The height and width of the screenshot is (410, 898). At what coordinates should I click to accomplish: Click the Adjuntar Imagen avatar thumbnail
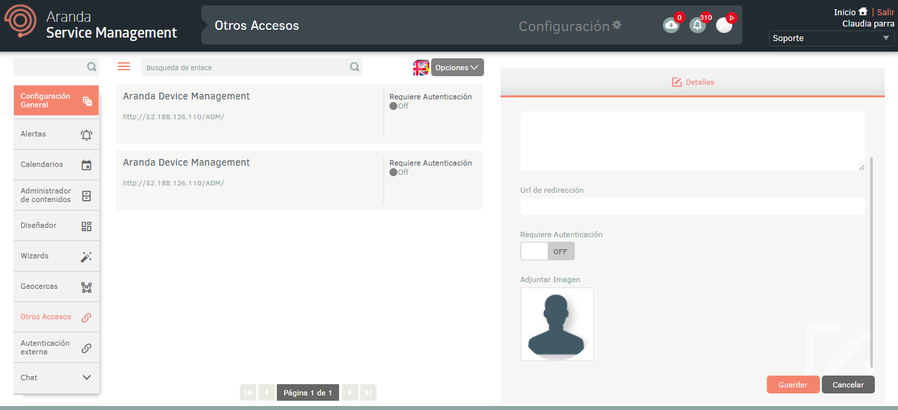557,324
